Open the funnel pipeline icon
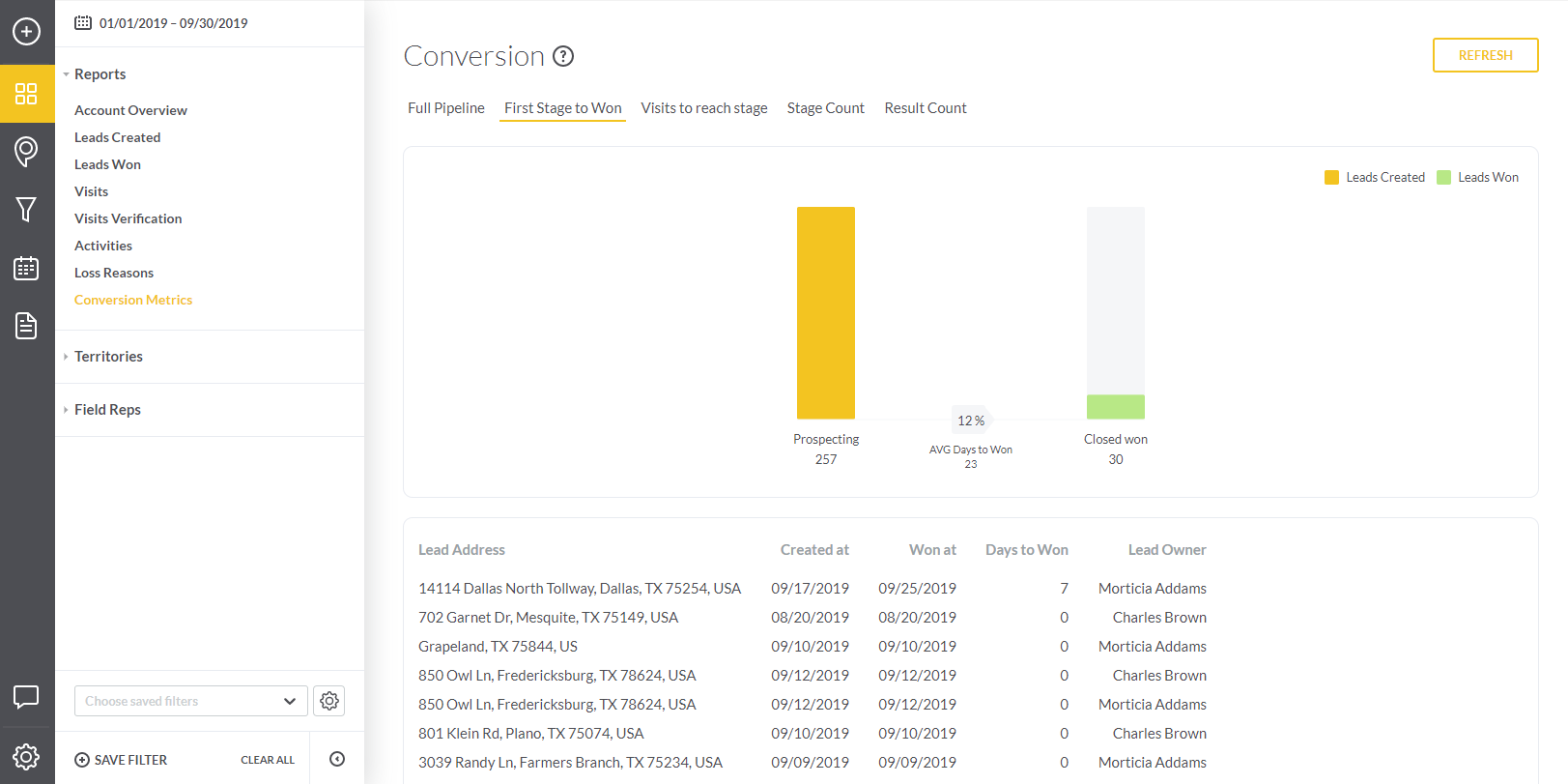The image size is (1568, 784). click(x=26, y=210)
